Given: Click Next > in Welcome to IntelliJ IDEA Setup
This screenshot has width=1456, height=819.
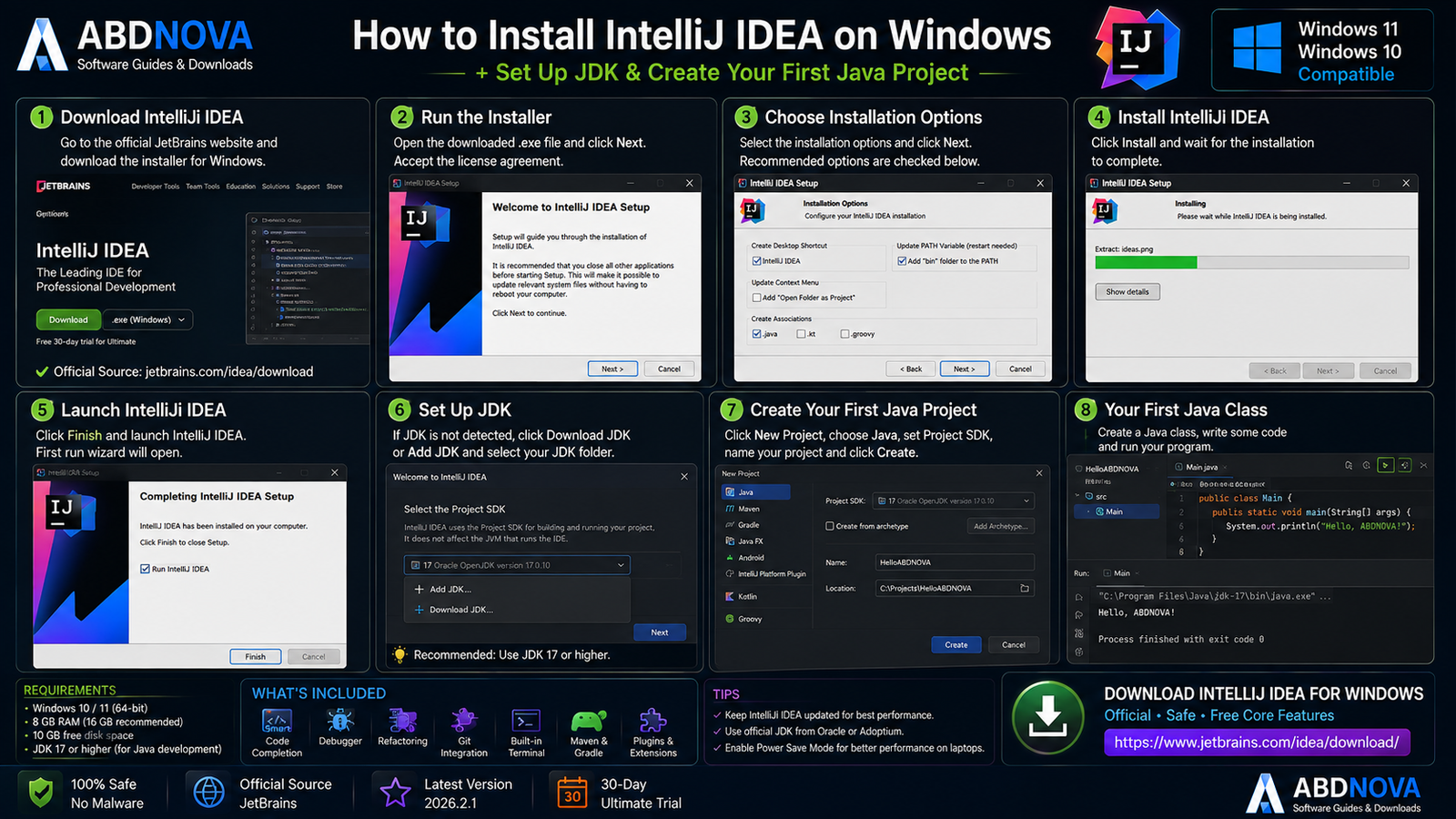Looking at the screenshot, I should (612, 369).
